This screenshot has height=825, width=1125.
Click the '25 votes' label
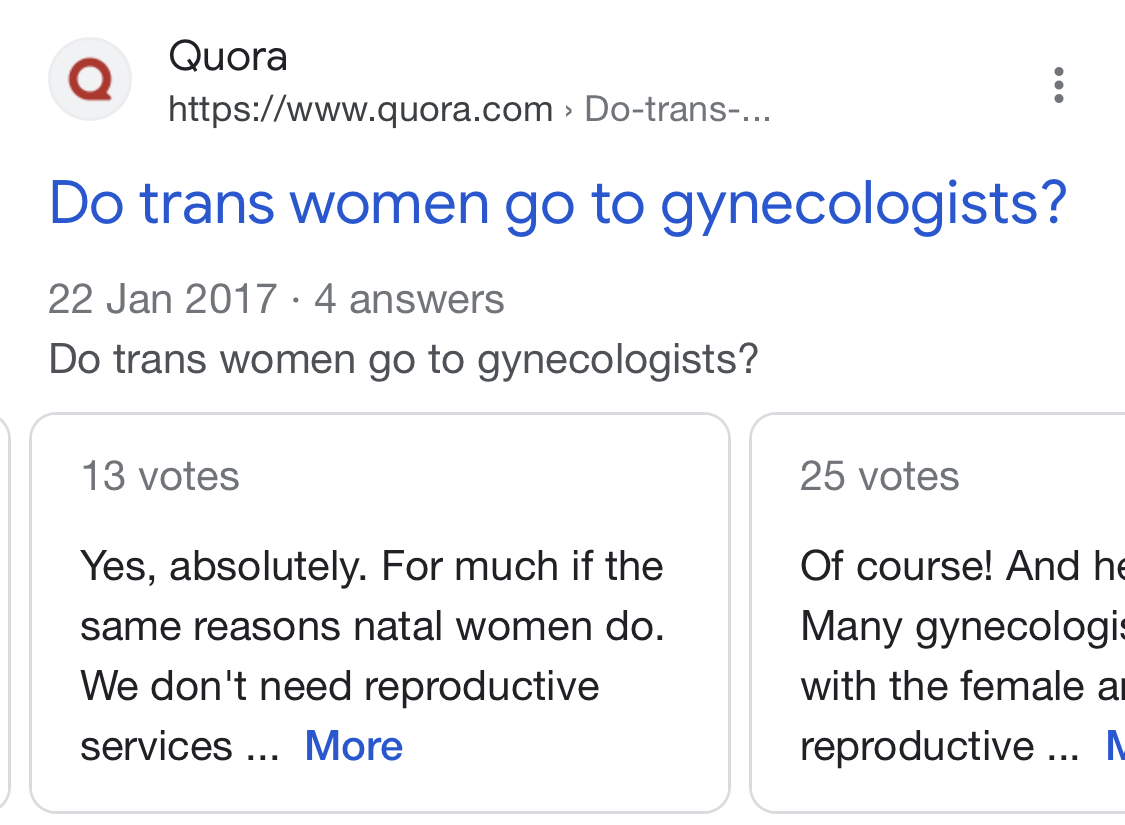click(x=880, y=476)
